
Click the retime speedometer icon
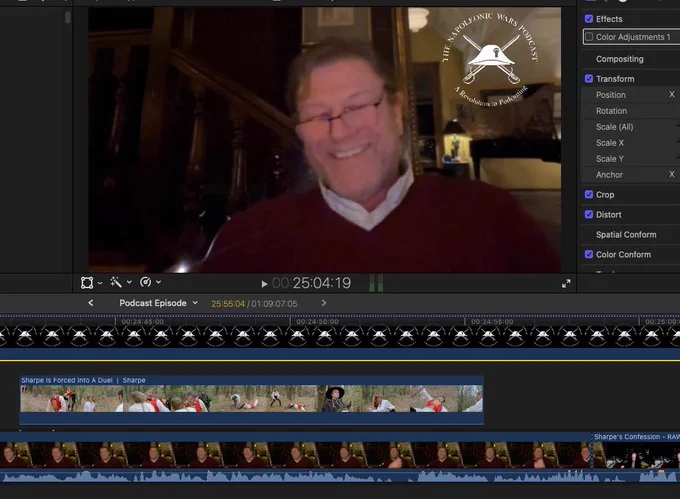145,282
